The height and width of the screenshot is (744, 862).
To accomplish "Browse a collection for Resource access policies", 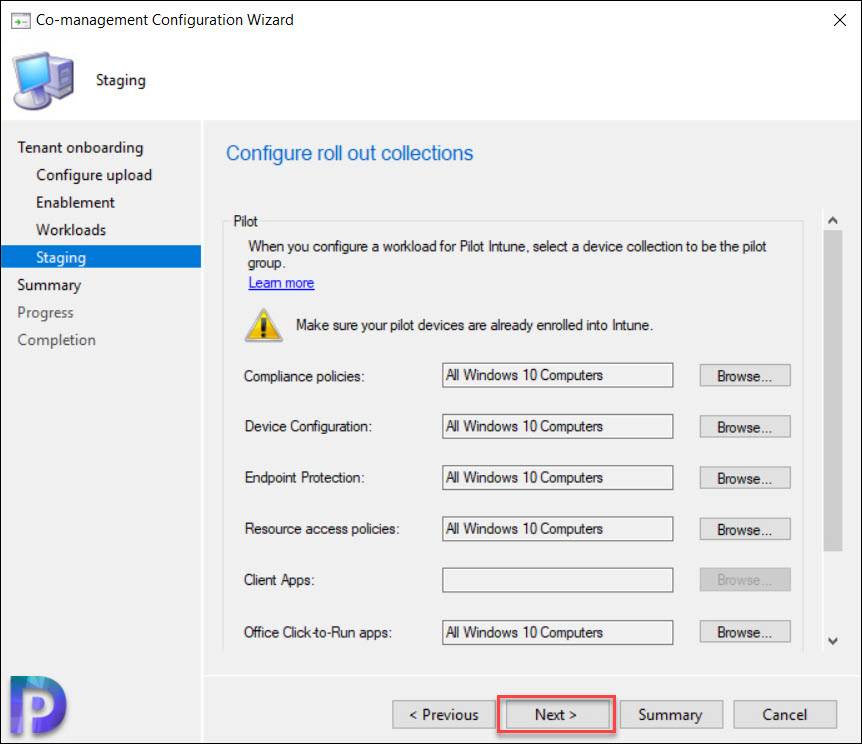I will (745, 529).
